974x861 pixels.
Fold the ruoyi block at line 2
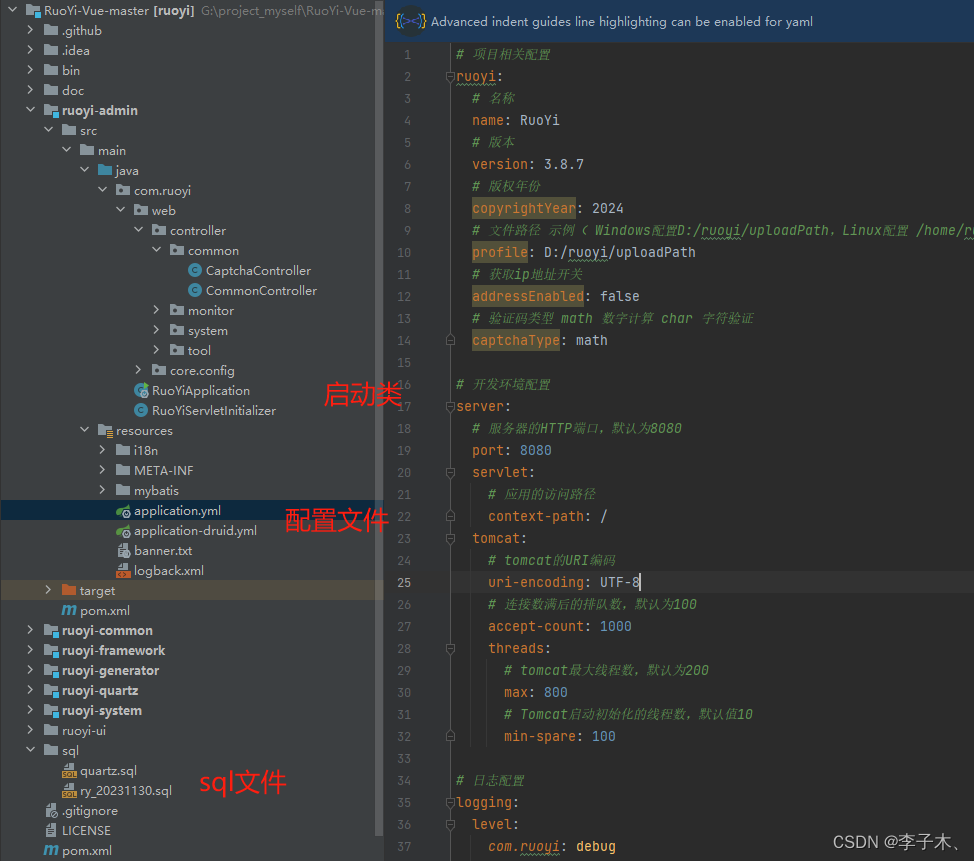pyautogui.click(x=450, y=76)
